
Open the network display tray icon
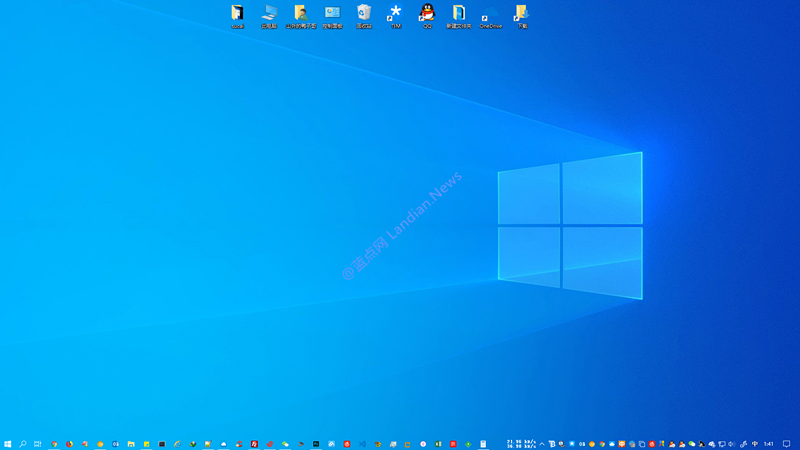point(722,444)
